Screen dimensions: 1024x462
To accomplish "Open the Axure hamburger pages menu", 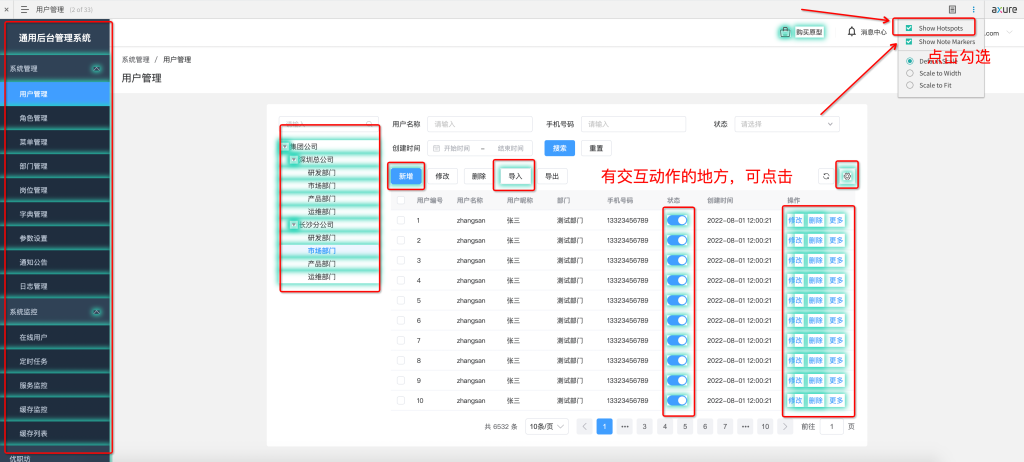I will click(x=24, y=9).
